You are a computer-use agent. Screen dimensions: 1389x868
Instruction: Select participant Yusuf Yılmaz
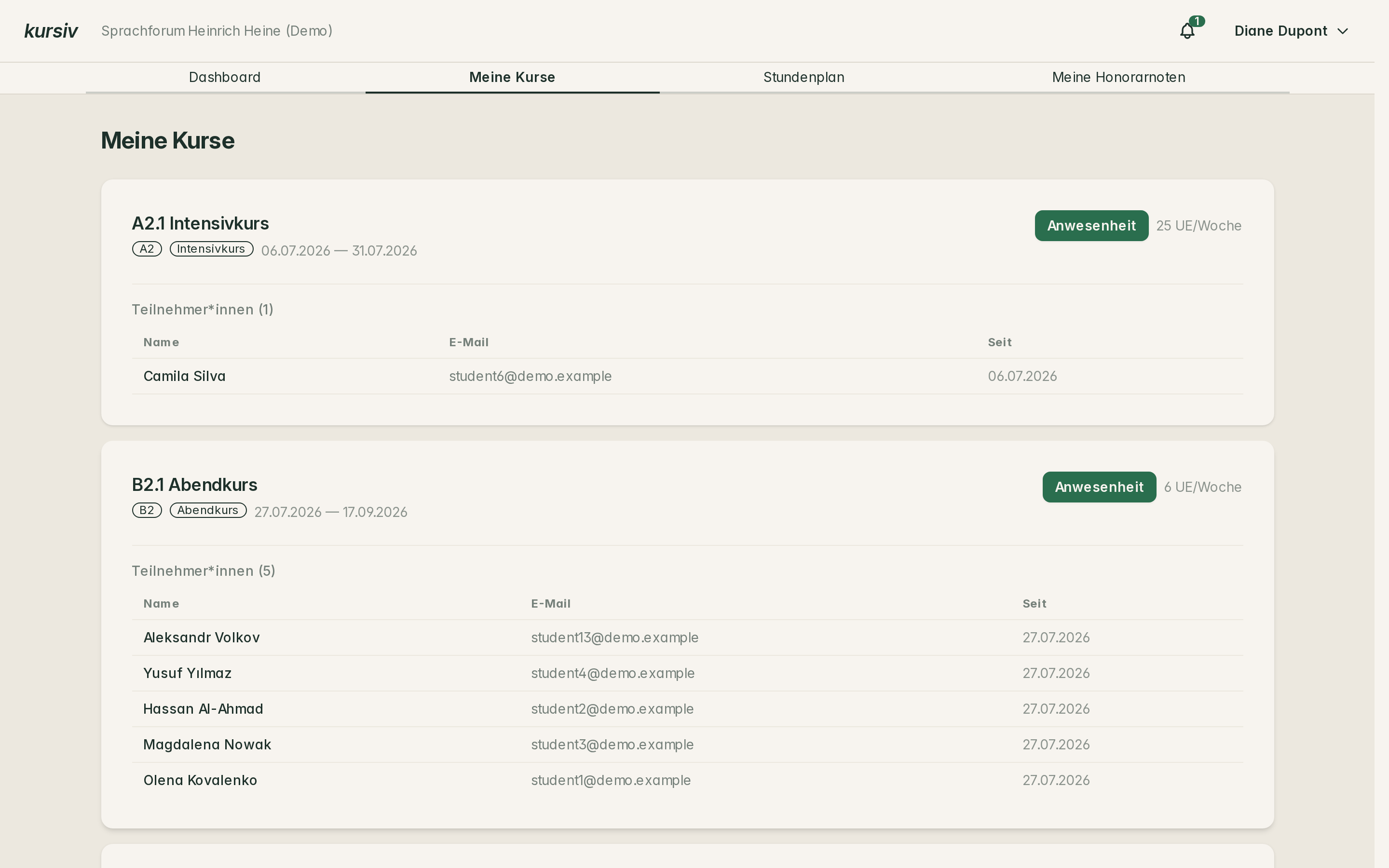(x=187, y=673)
